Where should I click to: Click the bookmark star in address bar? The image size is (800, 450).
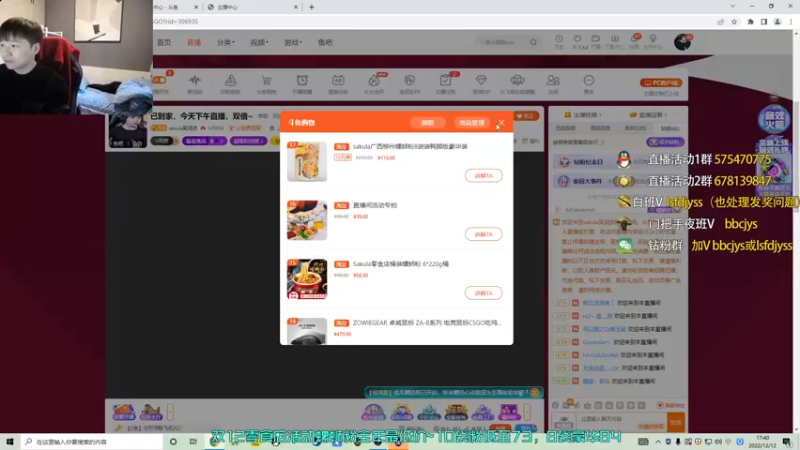[x=734, y=21]
